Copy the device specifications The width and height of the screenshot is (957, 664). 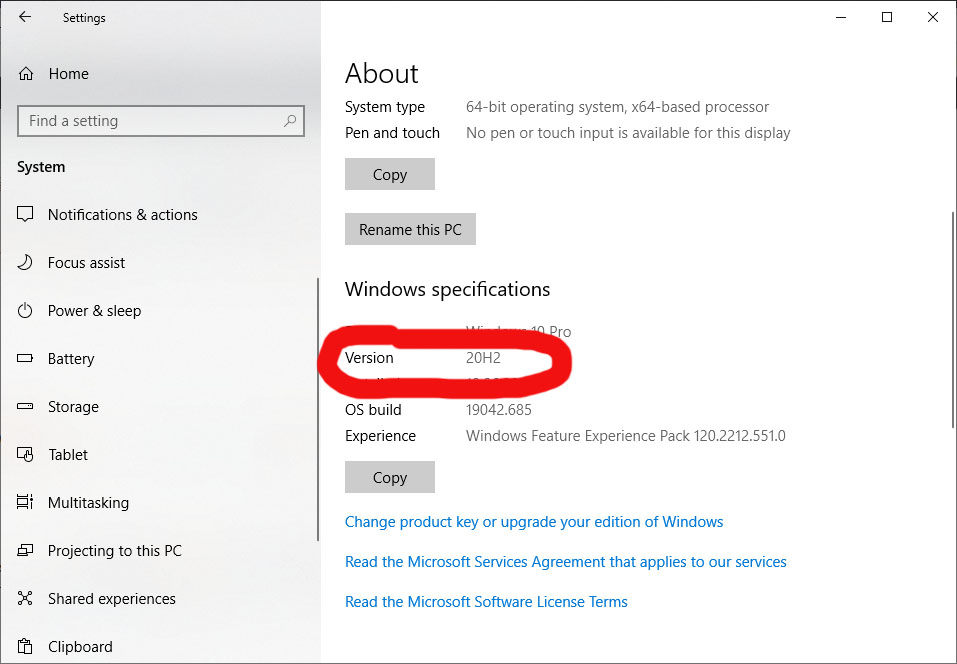tap(389, 174)
